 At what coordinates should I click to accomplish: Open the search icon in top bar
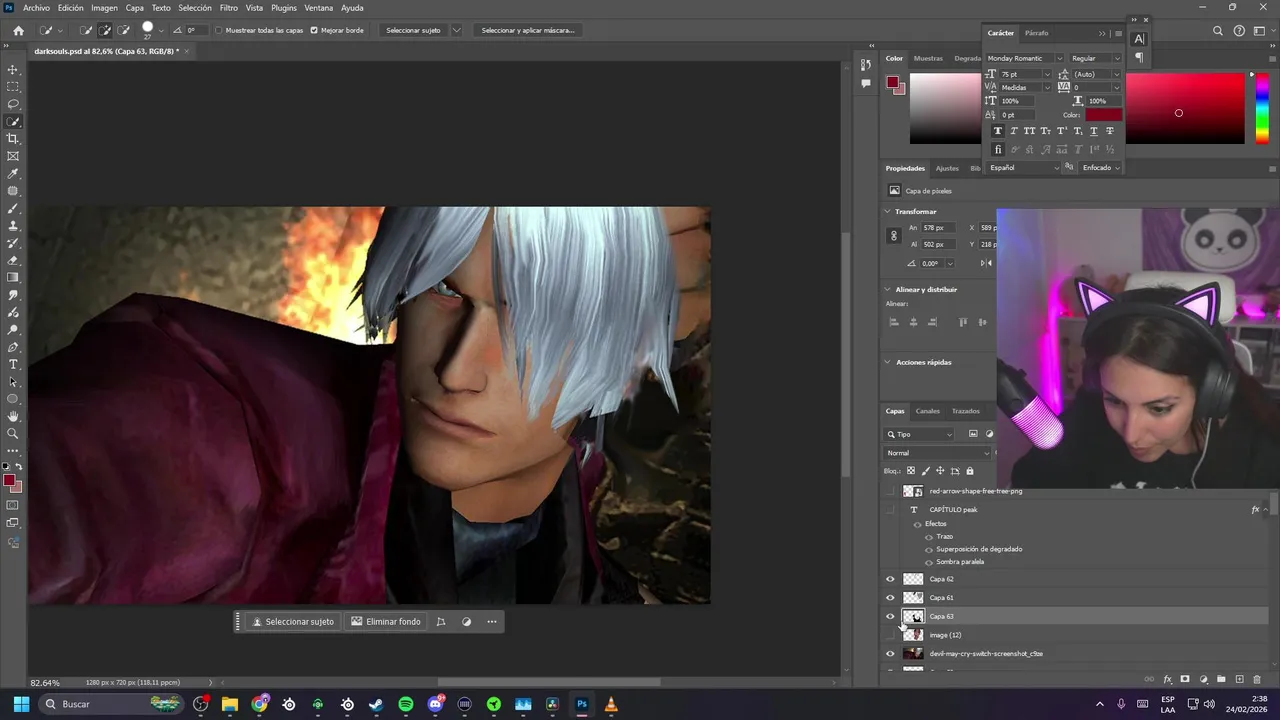pyautogui.click(x=1218, y=31)
